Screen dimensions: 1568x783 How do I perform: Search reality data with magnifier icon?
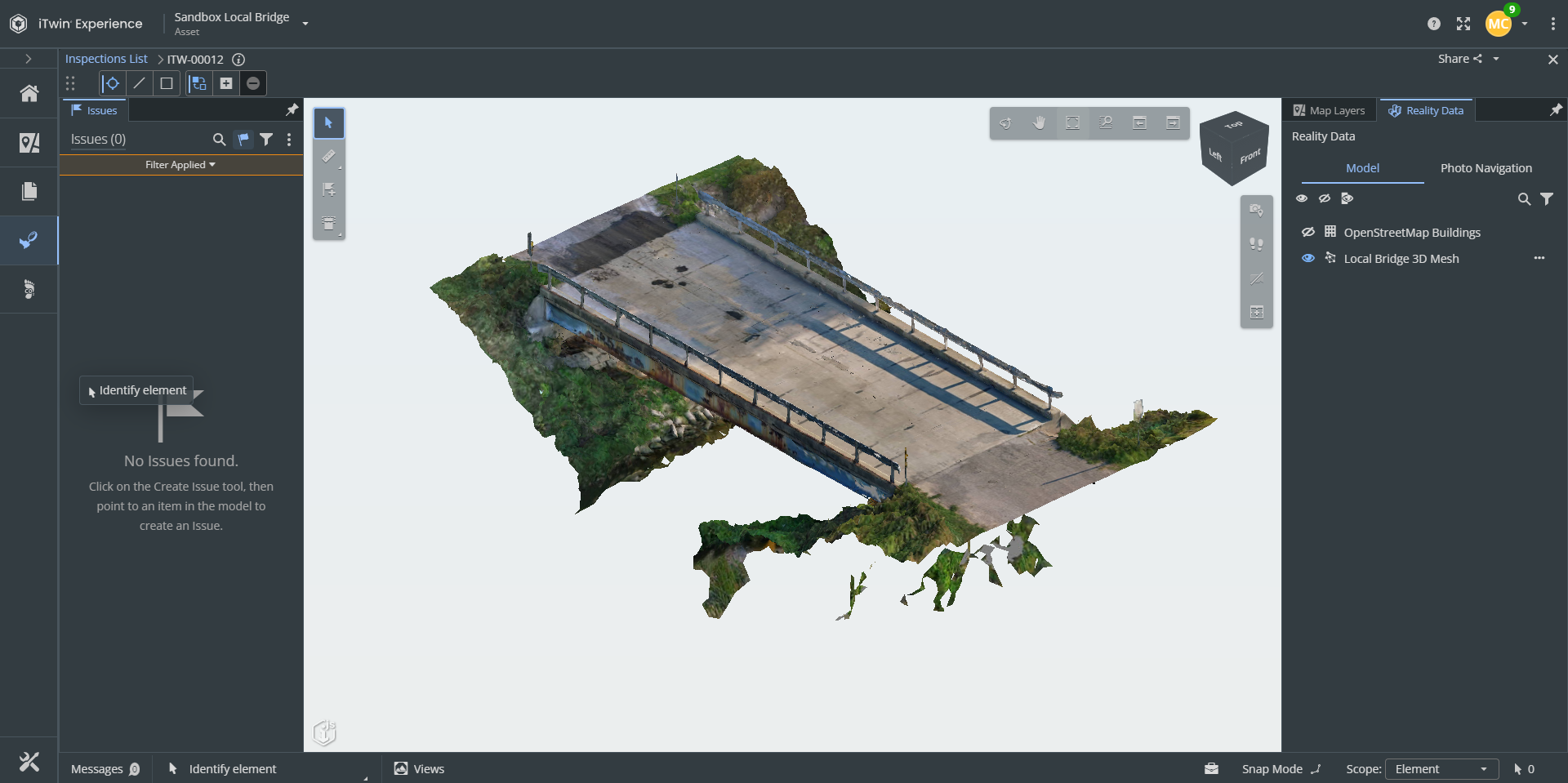(x=1524, y=199)
